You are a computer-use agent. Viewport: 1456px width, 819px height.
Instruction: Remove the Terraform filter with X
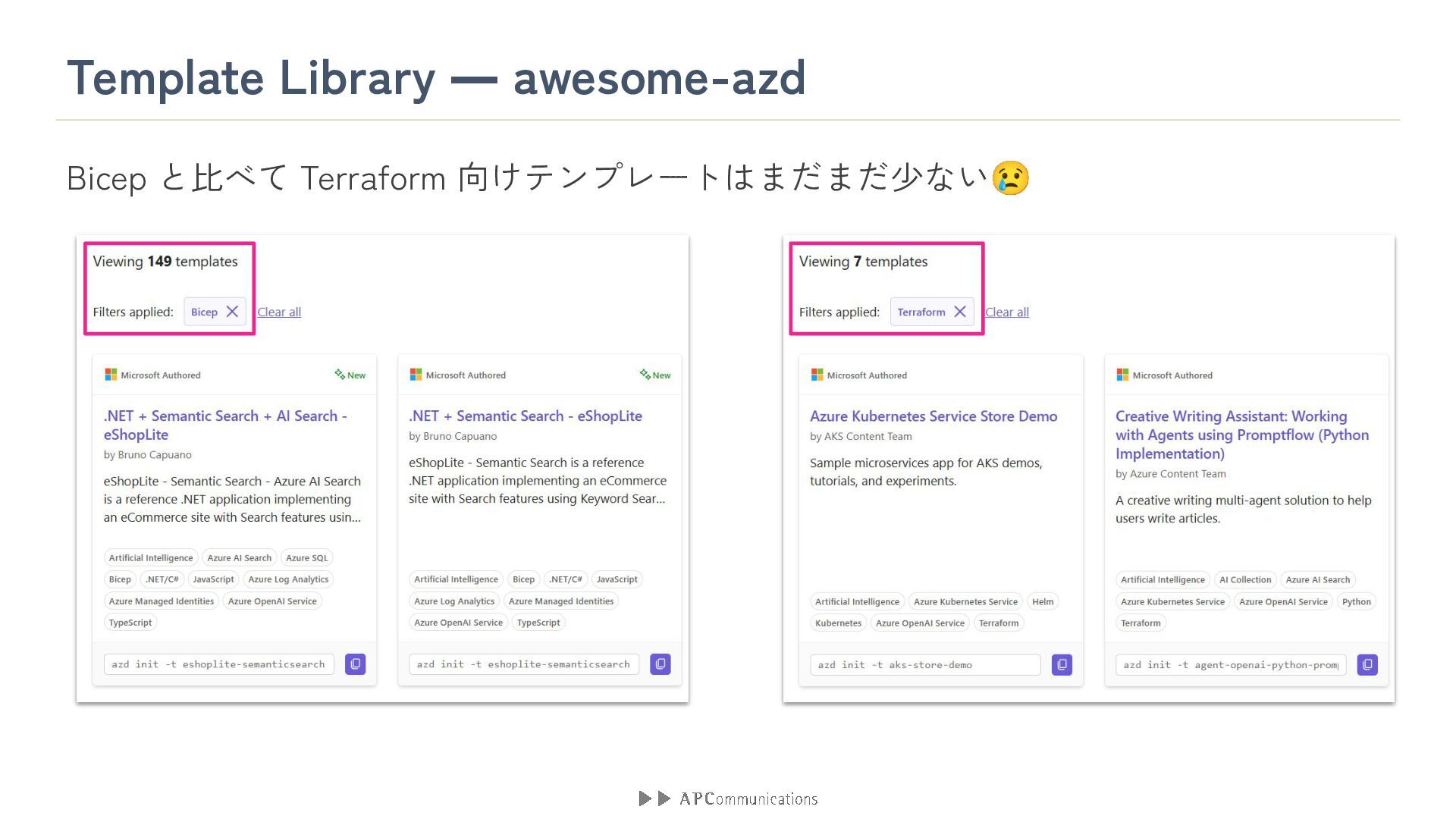[x=959, y=312]
